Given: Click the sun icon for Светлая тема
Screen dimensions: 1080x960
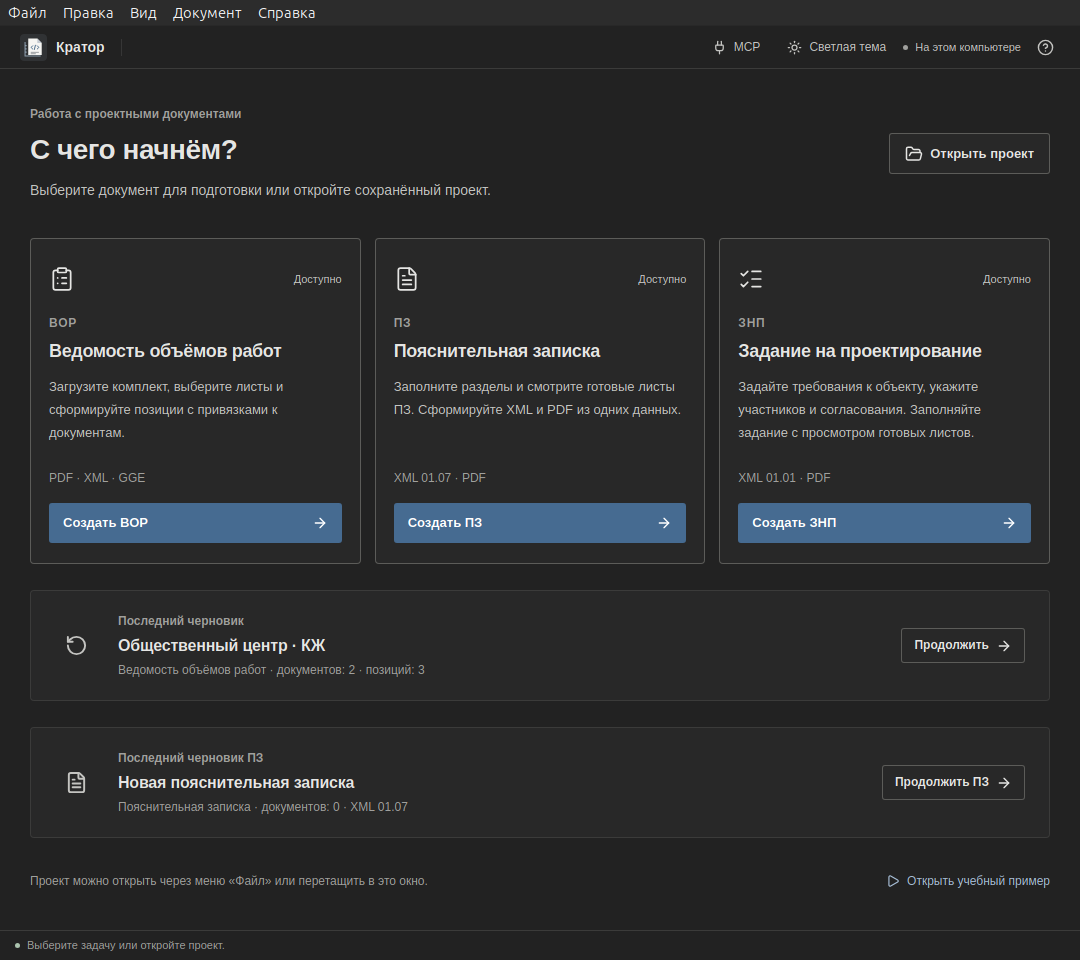Looking at the screenshot, I should (794, 48).
